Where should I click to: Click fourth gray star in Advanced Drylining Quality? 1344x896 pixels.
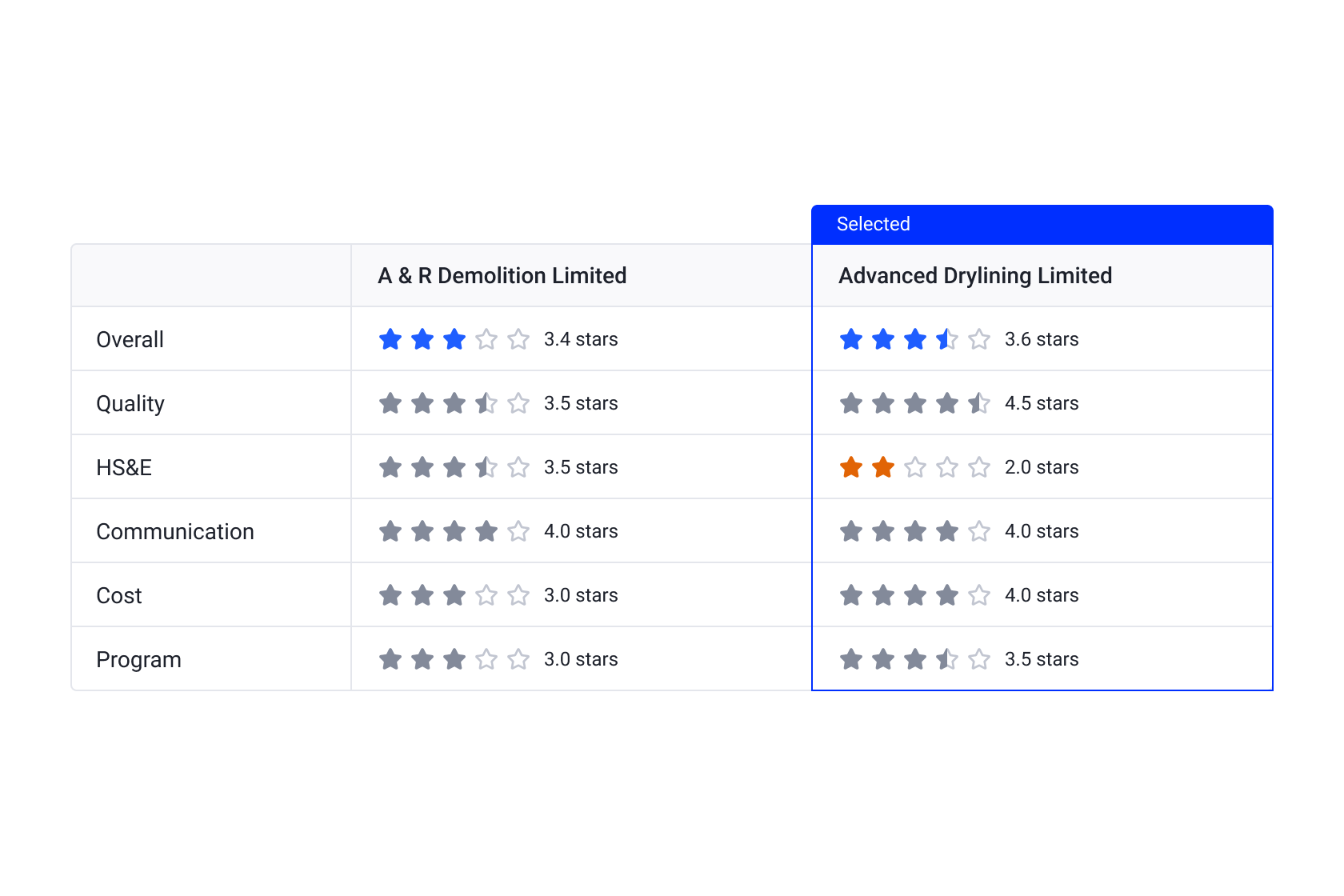947,403
